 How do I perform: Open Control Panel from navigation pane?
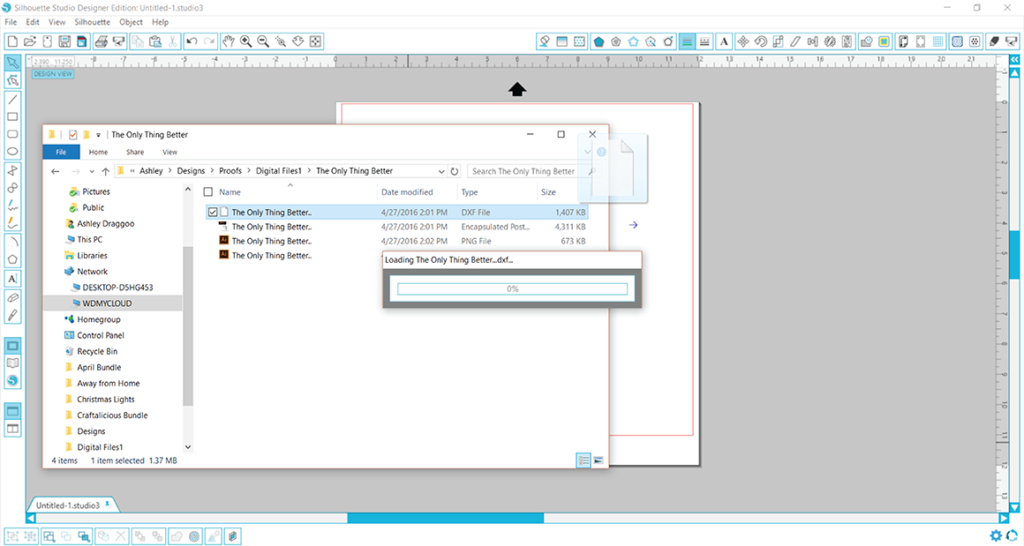[101, 335]
